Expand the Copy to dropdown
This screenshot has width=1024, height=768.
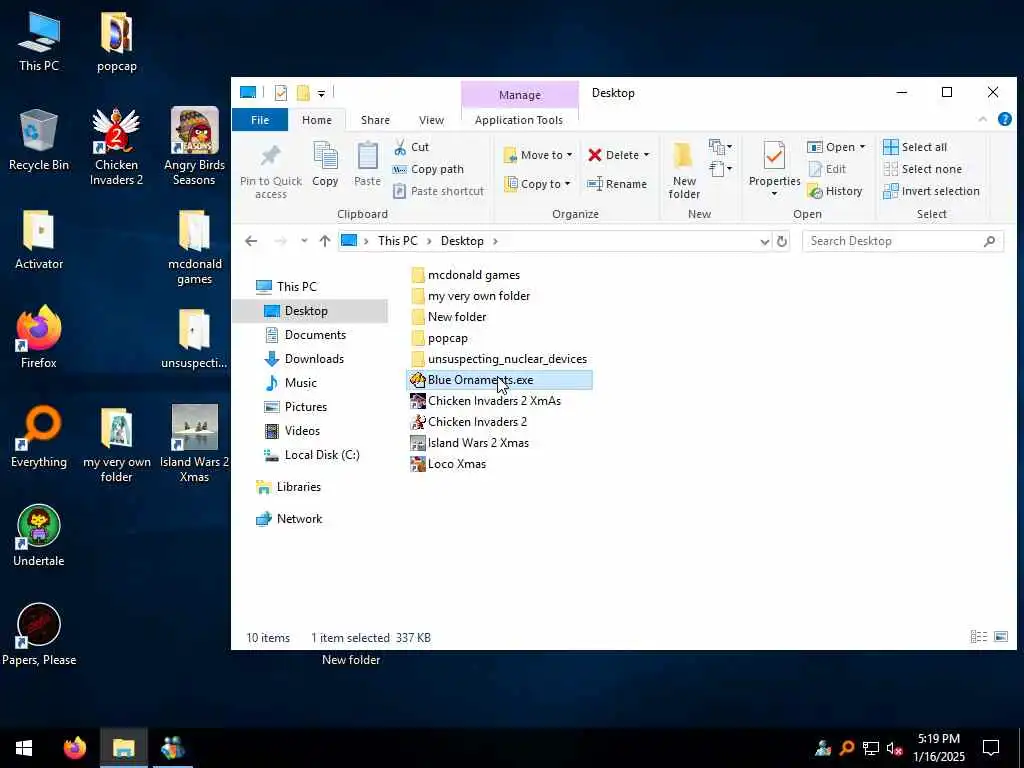pyautogui.click(x=567, y=184)
